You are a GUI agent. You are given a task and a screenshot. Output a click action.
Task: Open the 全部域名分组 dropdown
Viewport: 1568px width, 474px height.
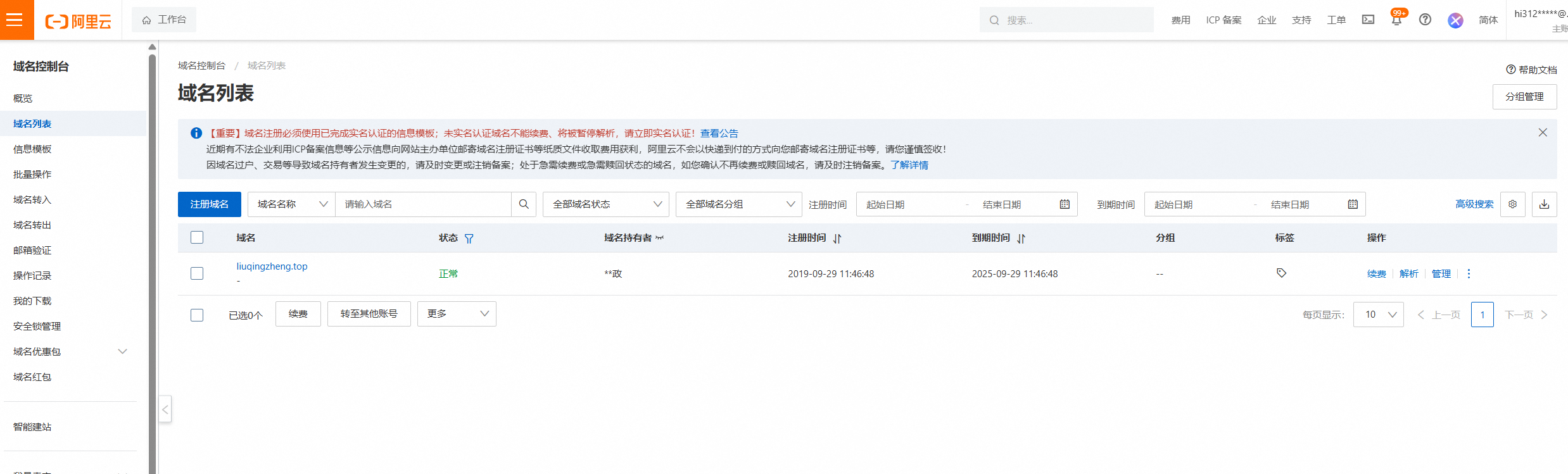coord(739,204)
